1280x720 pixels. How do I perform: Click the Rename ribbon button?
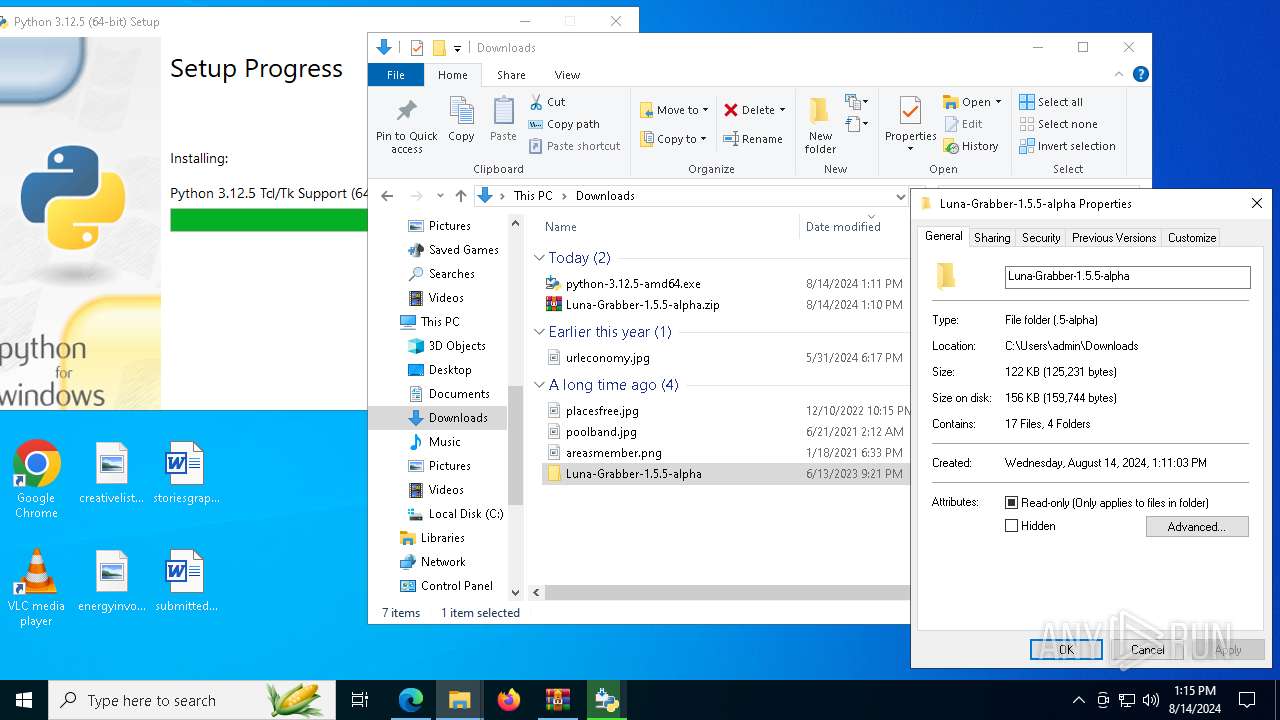coord(753,139)
